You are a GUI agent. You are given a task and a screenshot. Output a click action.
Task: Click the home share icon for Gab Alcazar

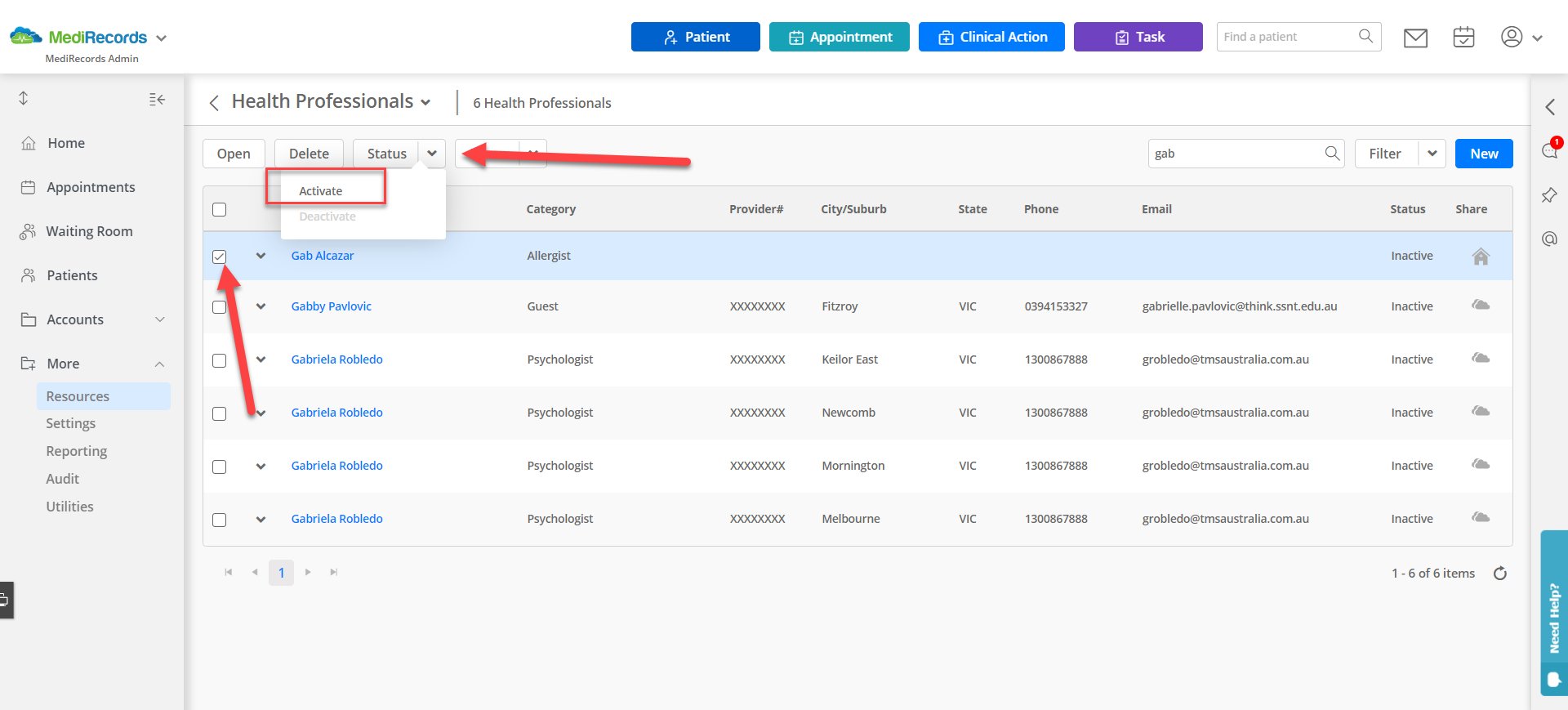[1481, 257]
